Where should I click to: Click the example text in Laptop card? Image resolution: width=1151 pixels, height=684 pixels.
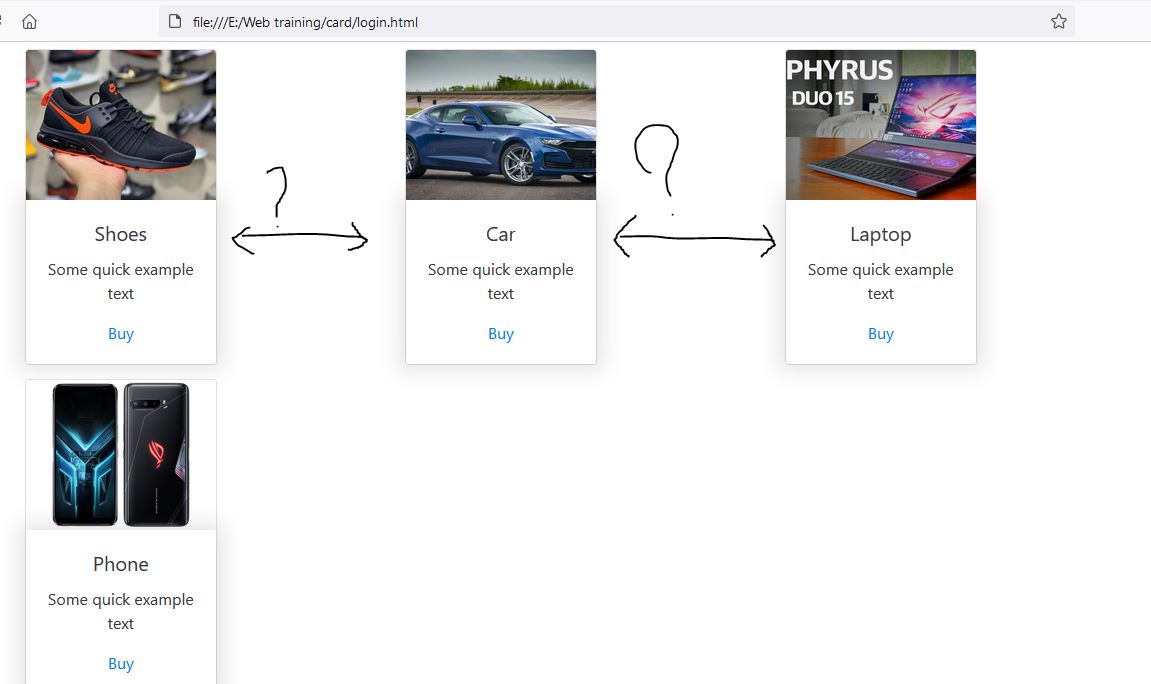[x=881, y=282]
